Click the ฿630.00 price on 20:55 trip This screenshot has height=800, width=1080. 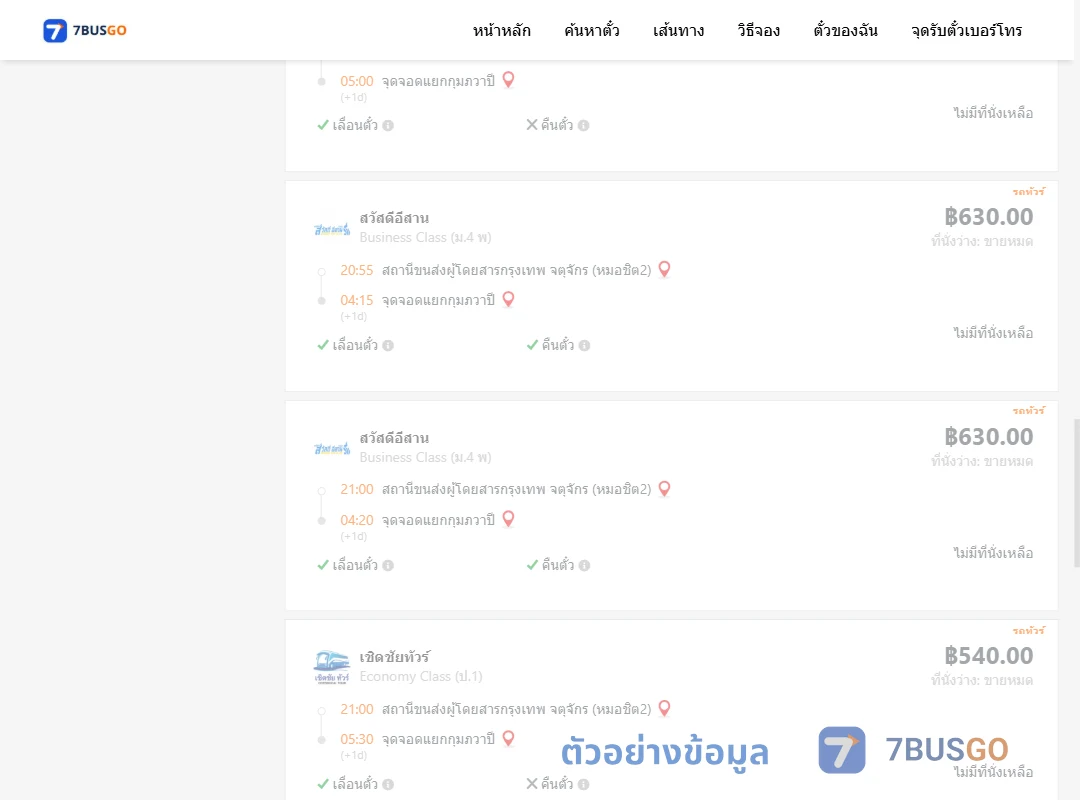(x=988, y=217)
